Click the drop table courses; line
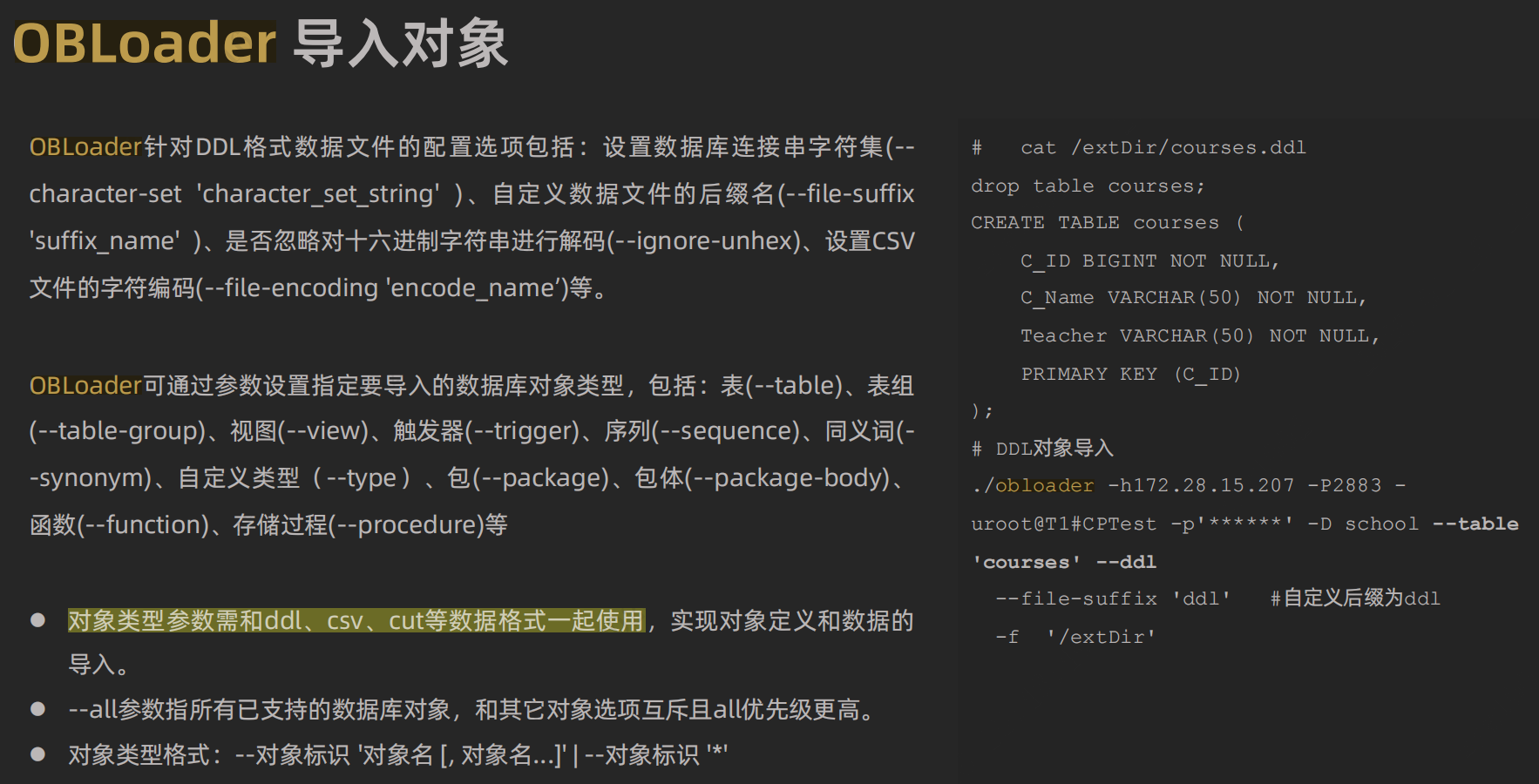The image size is (1539, 784). tap(1088, 186)
